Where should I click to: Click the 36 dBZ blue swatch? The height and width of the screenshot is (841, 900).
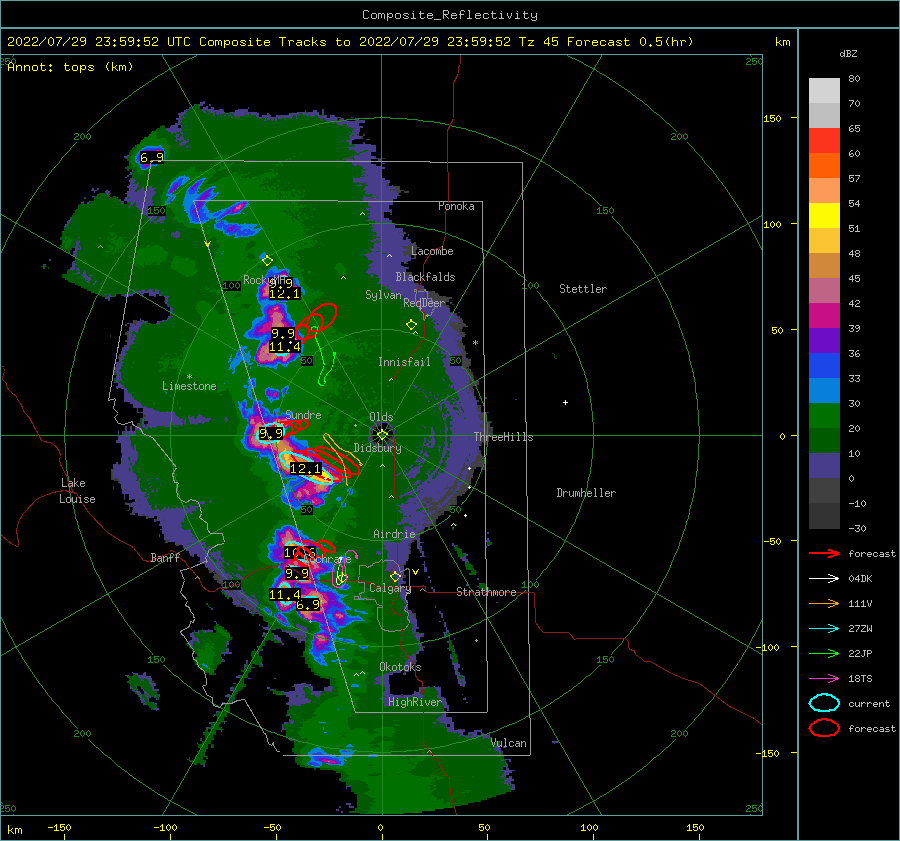pos(824,365)
